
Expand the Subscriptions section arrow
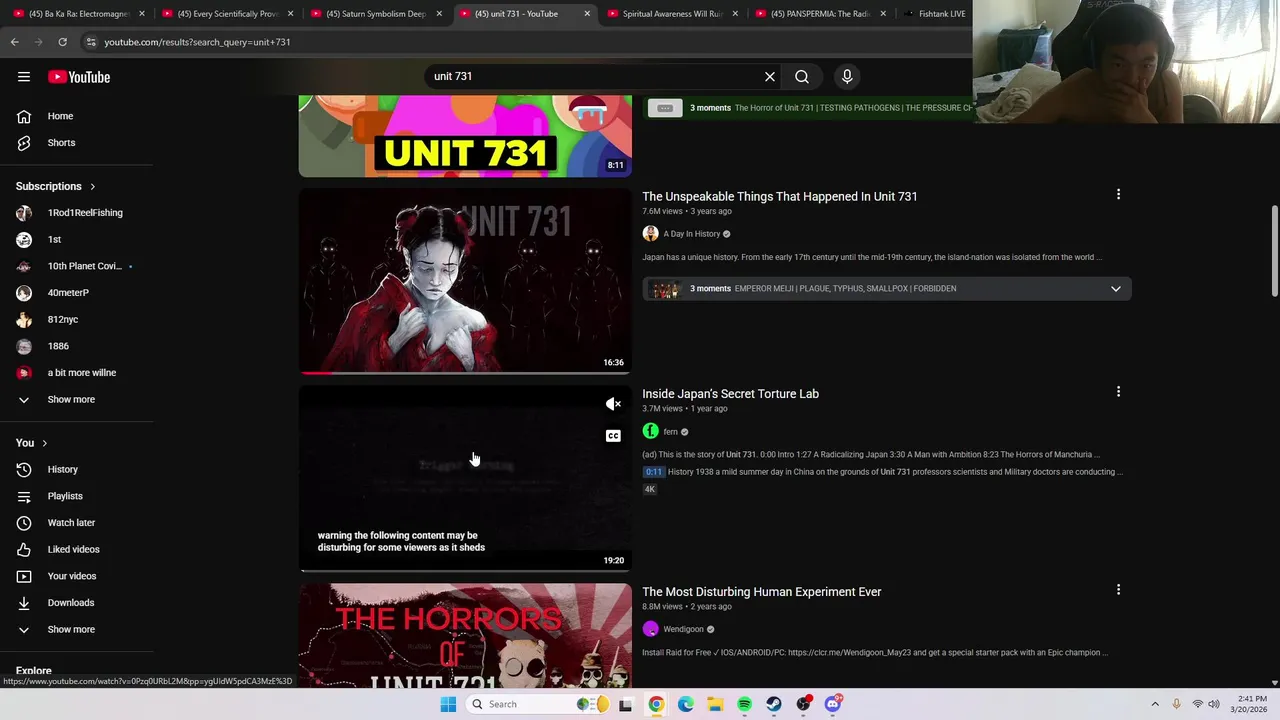click(x=92, y=187)
